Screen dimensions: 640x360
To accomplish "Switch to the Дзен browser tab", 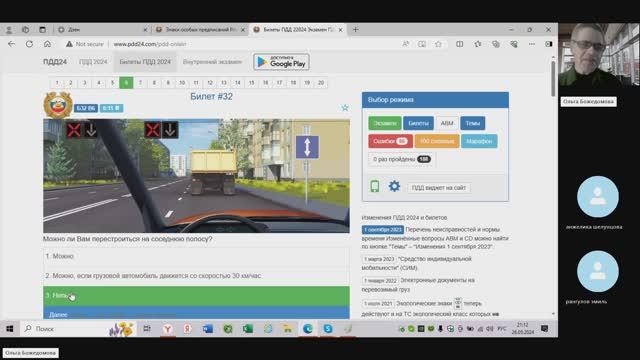I will [102, 29].
